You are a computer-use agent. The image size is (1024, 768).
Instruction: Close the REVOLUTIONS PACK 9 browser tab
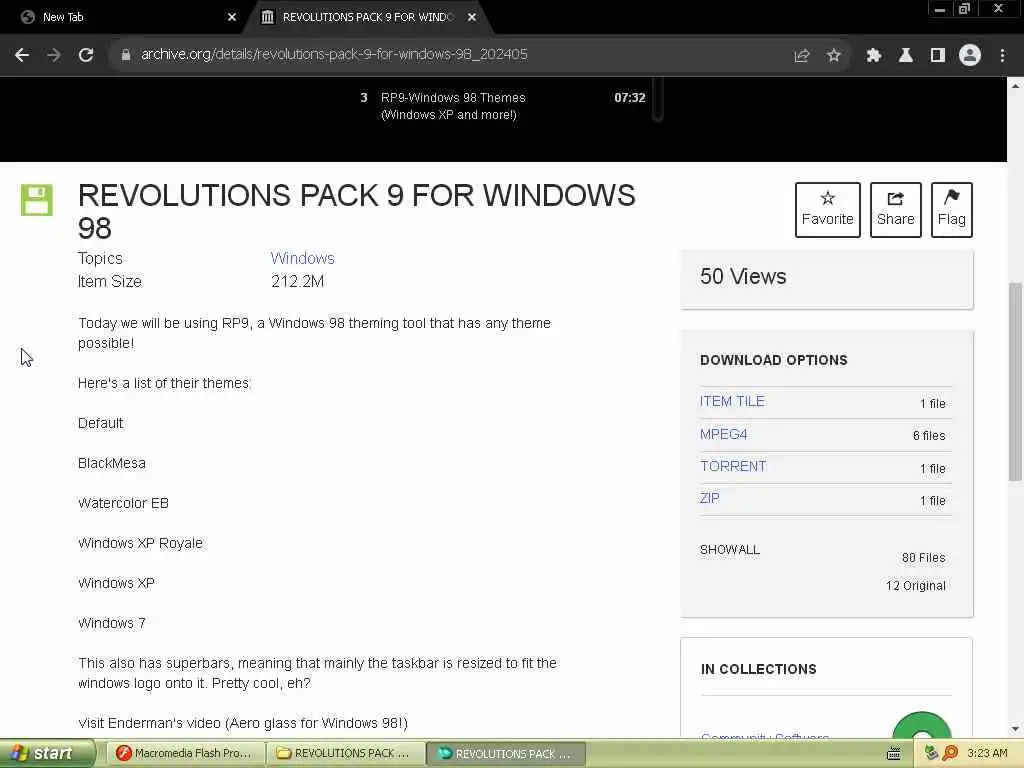pyautogui.click(x=472, y=17)
